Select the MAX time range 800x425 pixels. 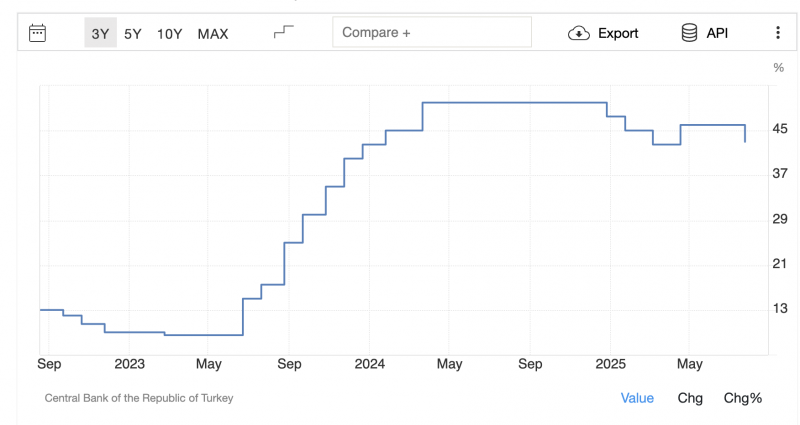point(213,33)
